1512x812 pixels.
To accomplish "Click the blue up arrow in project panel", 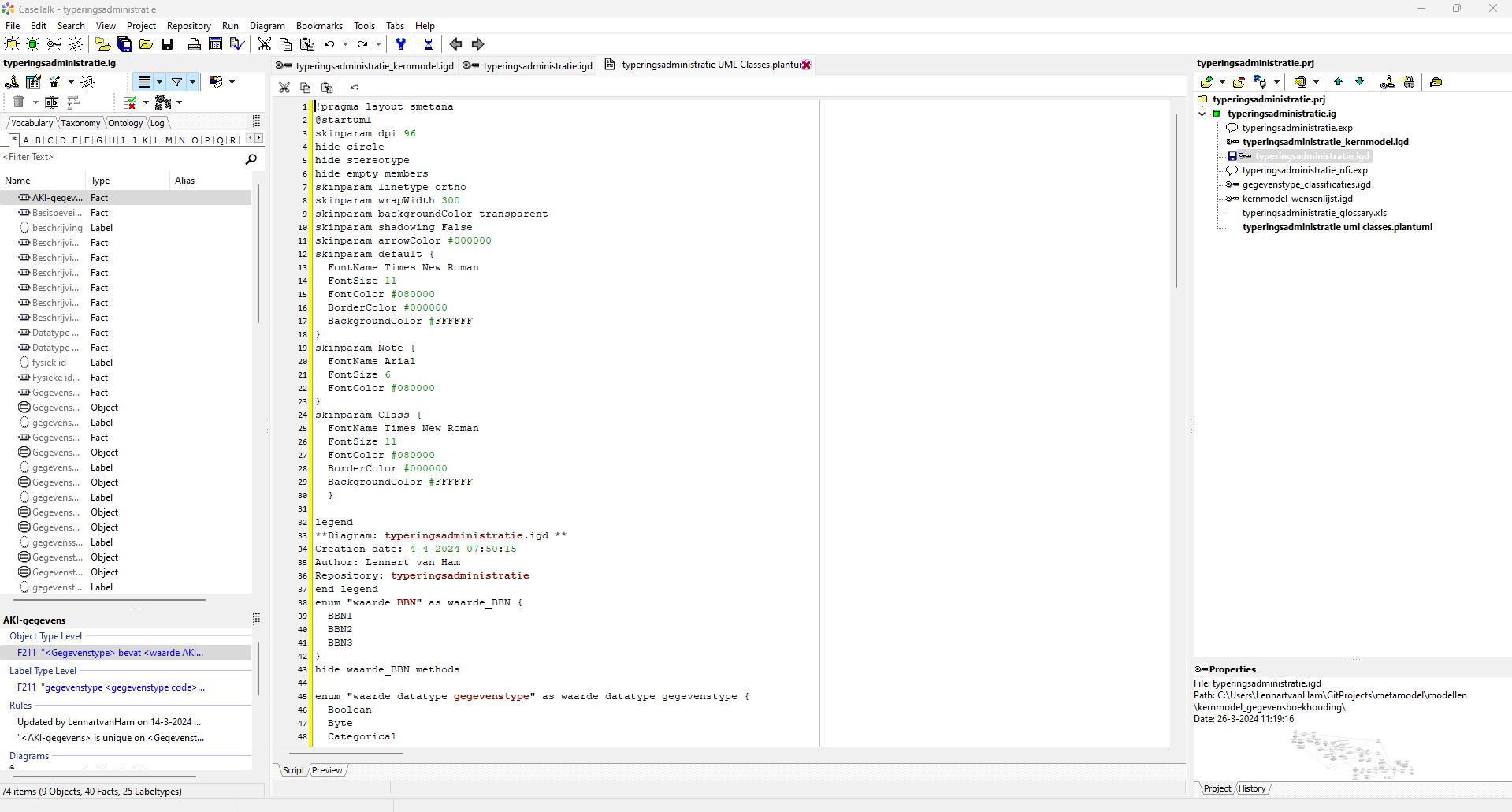I will click(1338, 82).
